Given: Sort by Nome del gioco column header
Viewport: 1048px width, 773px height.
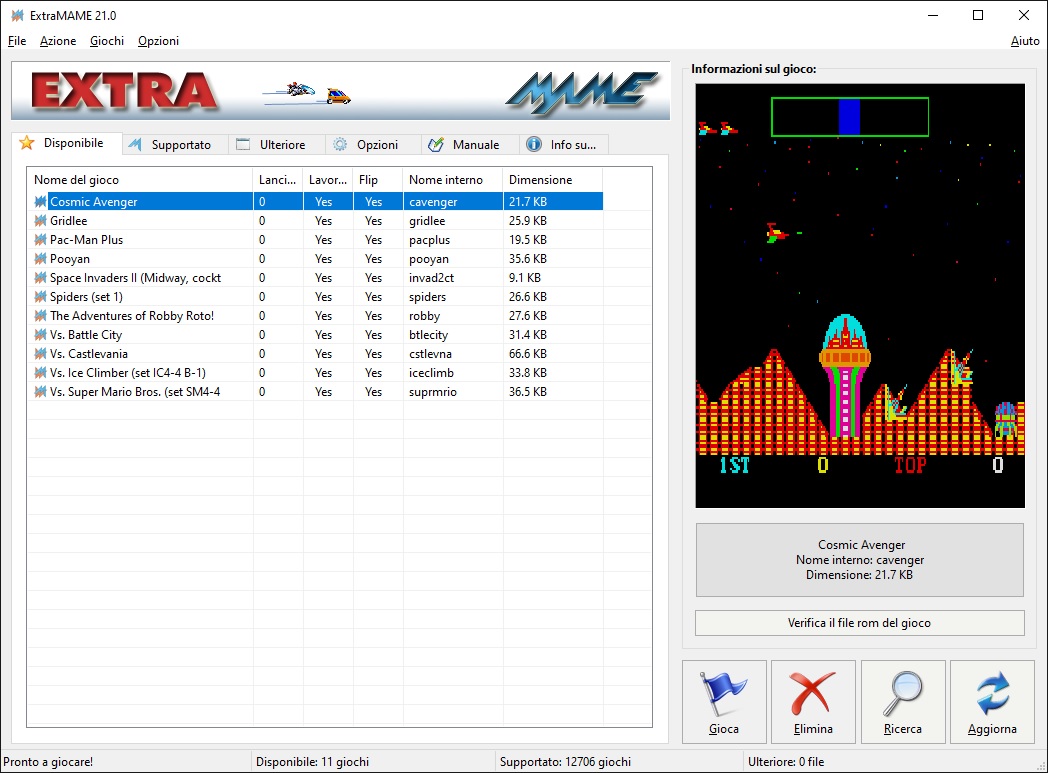Looking at the screenshot, I should [x=140, y=180].
